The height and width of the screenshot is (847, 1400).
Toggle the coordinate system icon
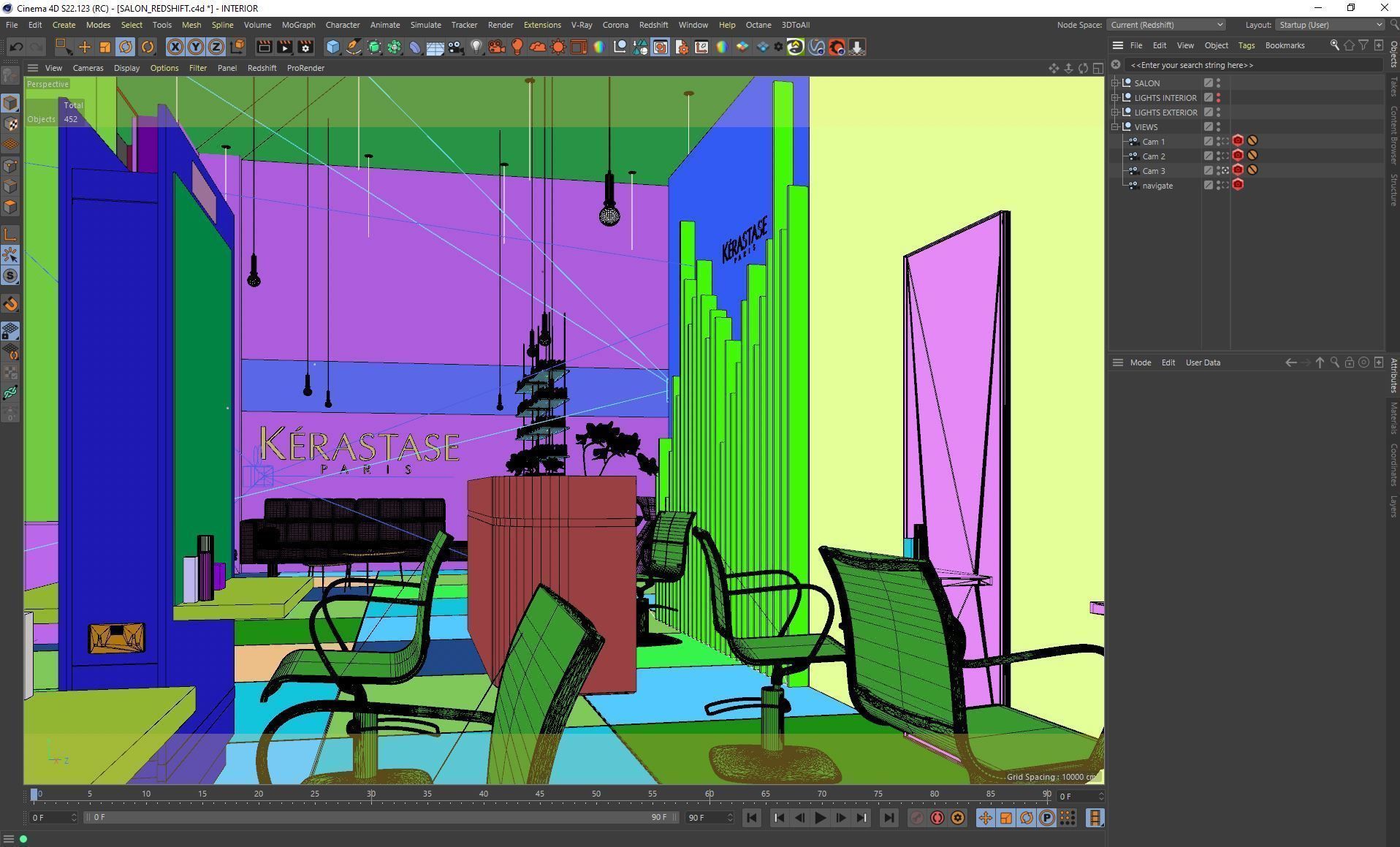click(x=237, y=47)
